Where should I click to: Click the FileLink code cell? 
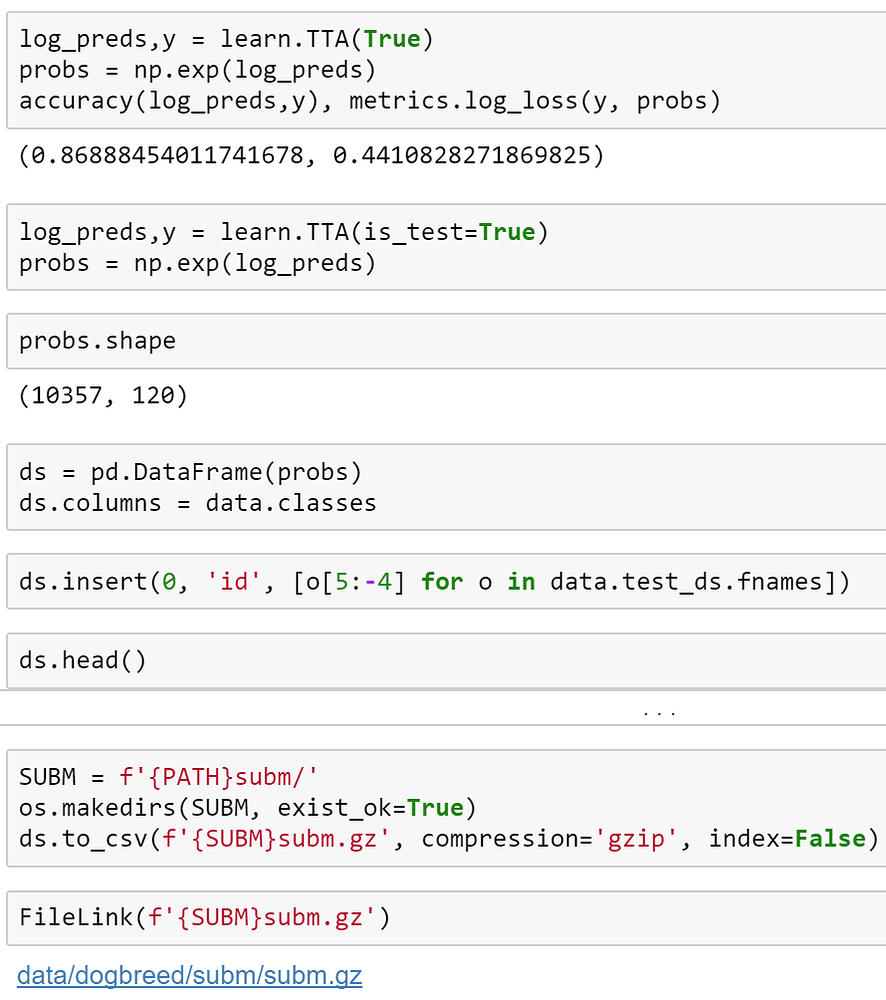point(446,918)
